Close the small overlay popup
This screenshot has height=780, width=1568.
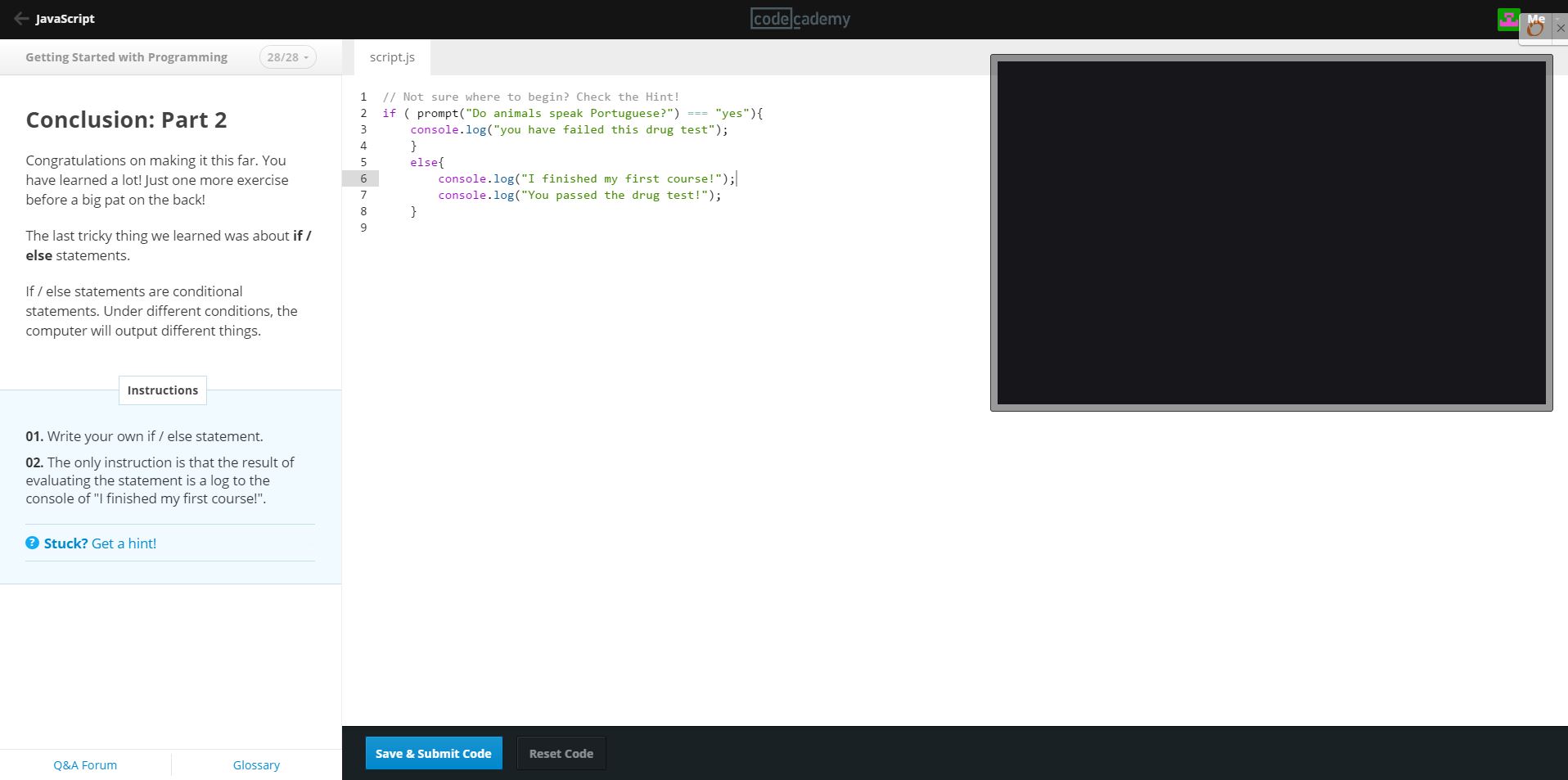pyautogui.click(x=1560, y=28)
